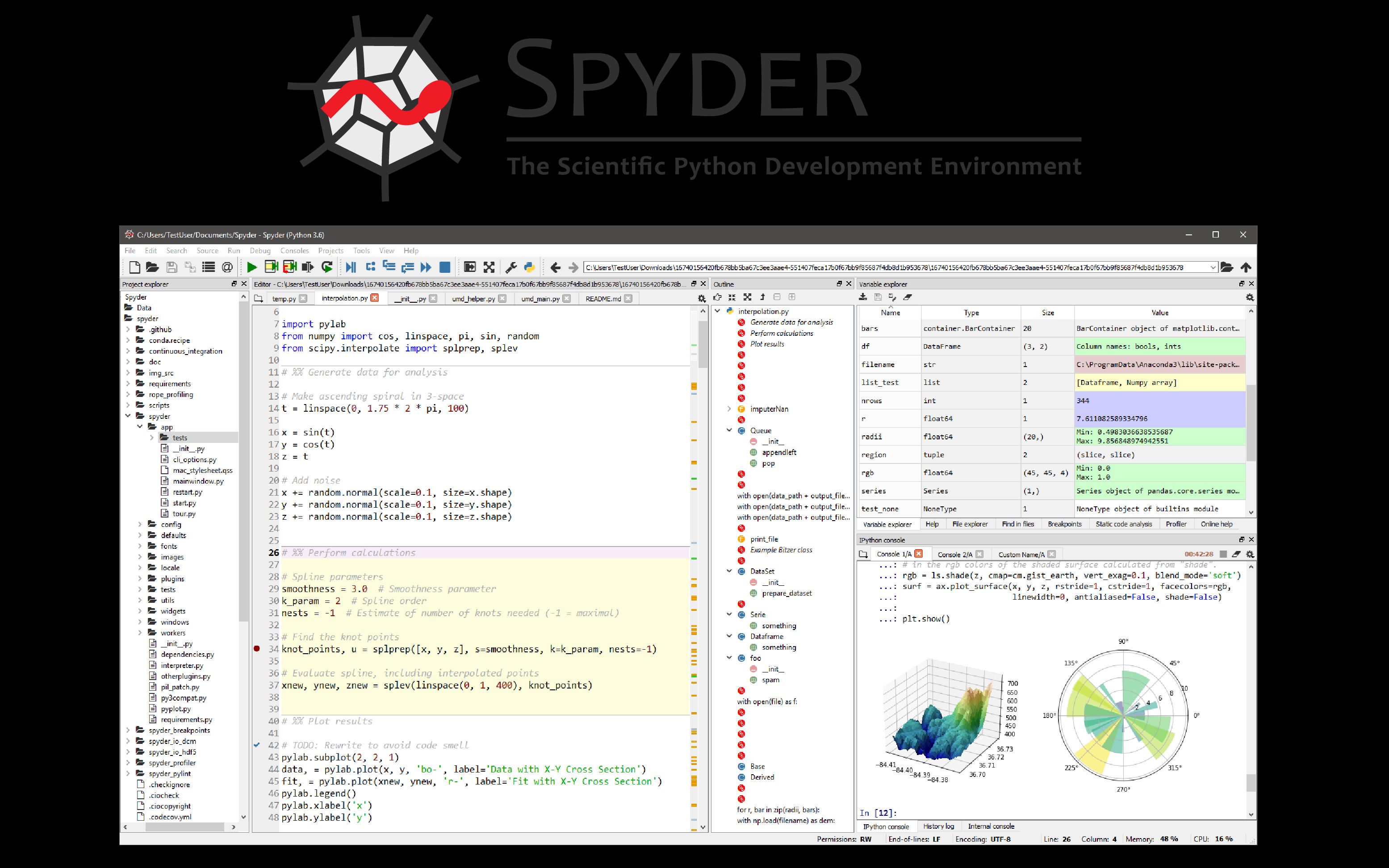Open Preferences with the wrench icon

[511, 267]
